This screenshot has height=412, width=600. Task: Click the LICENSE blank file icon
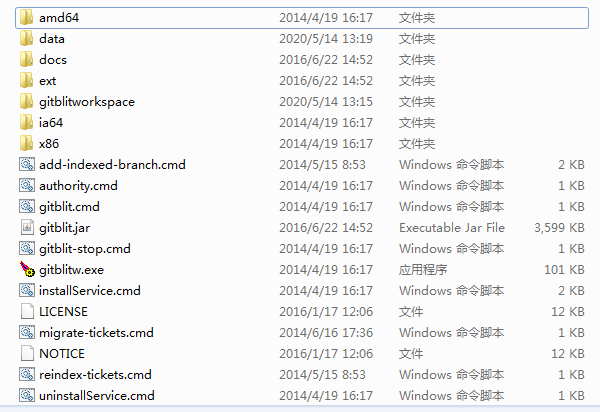point(27,311)
